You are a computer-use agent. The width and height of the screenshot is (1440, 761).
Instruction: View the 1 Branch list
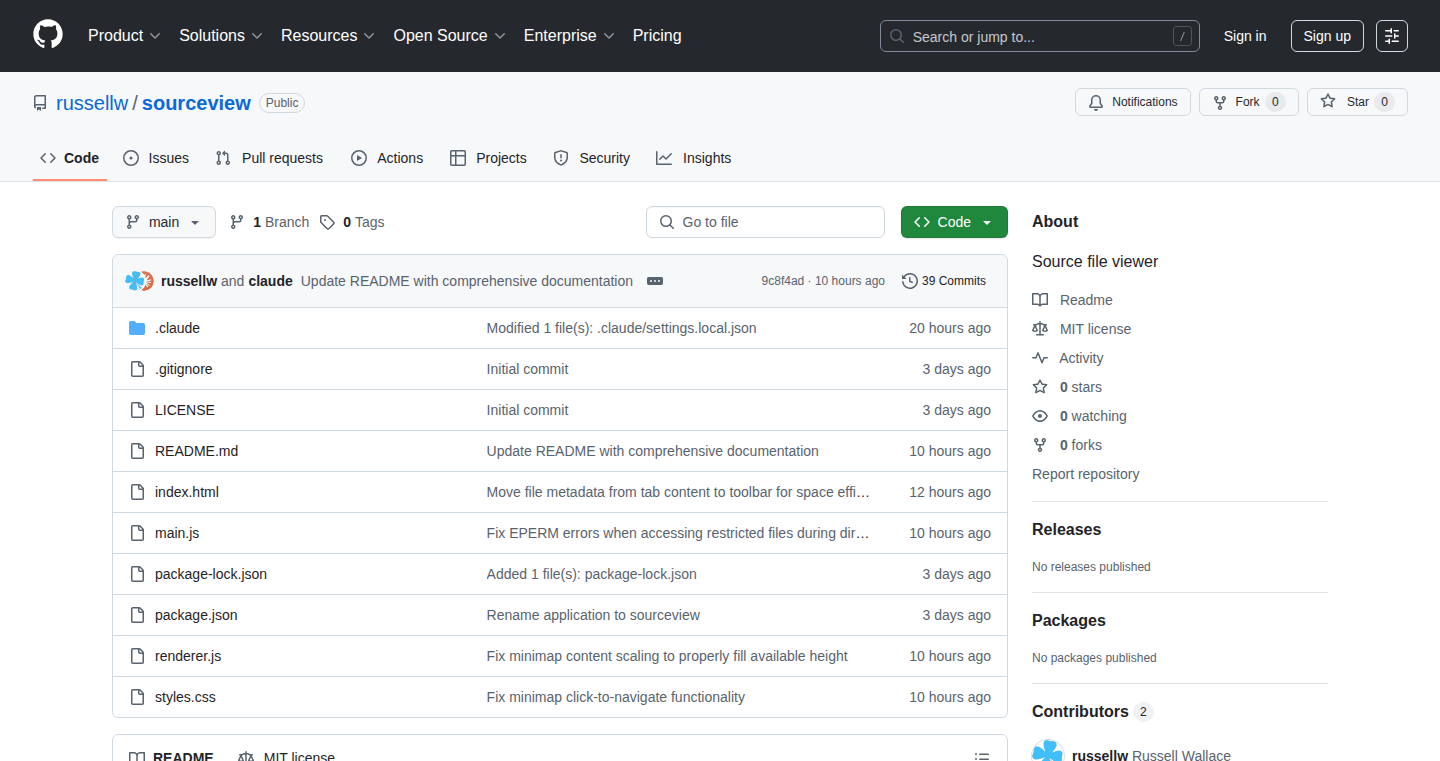click(269, 222)
